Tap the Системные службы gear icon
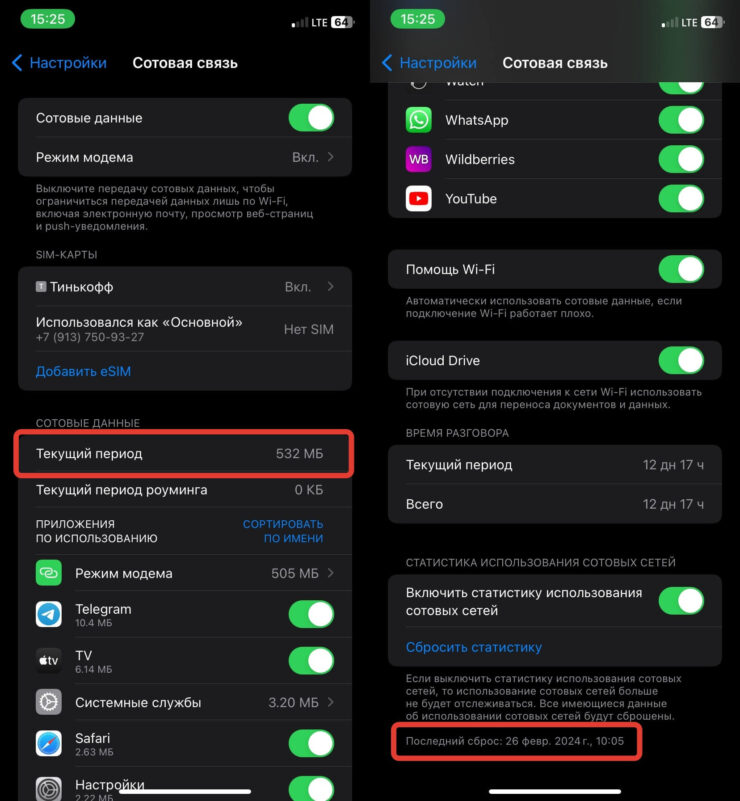740x801 pixels. coord(49,702)
